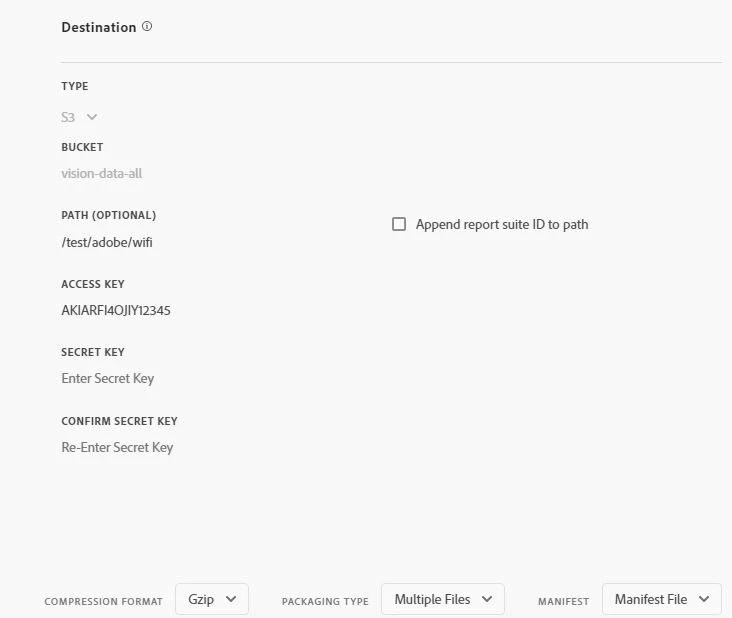Click the MANIFEST label
The height and width of the screenshot is (618, 732).
coord(563,602)
